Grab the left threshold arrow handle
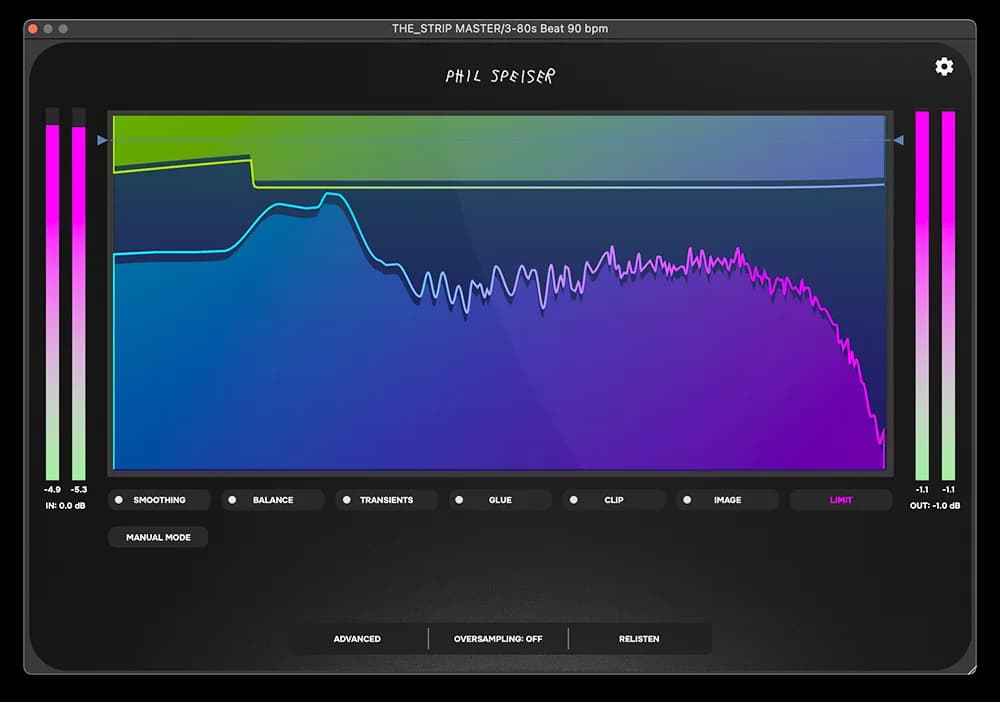Screen dimensions: 1000x702 (x=102, y=140)
